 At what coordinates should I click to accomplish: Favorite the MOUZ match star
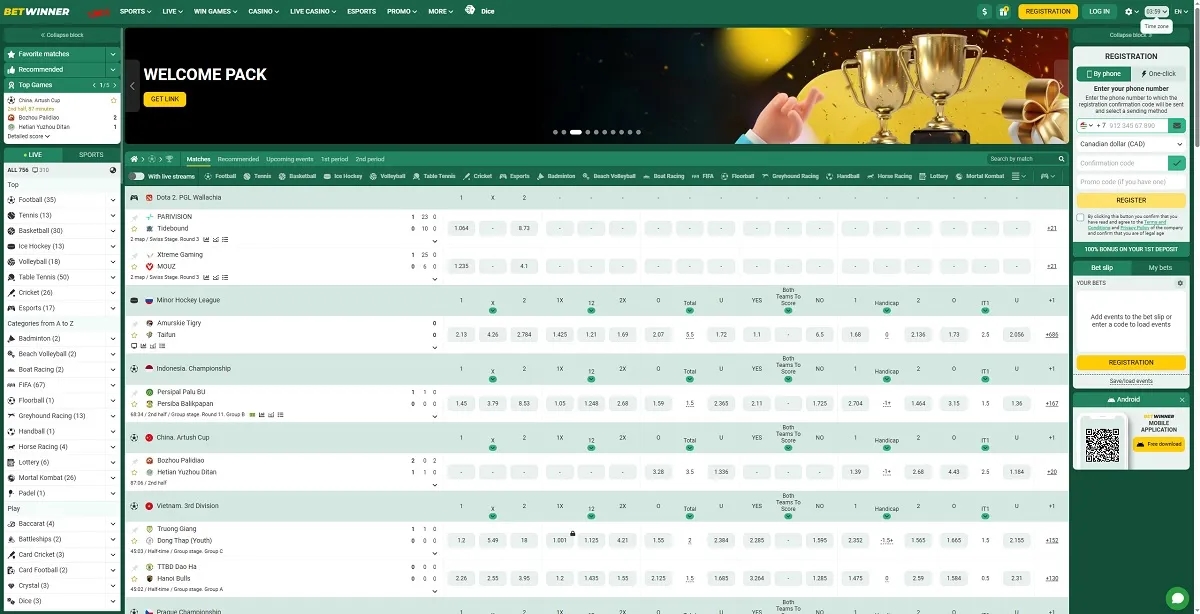[x=134, y=266]
